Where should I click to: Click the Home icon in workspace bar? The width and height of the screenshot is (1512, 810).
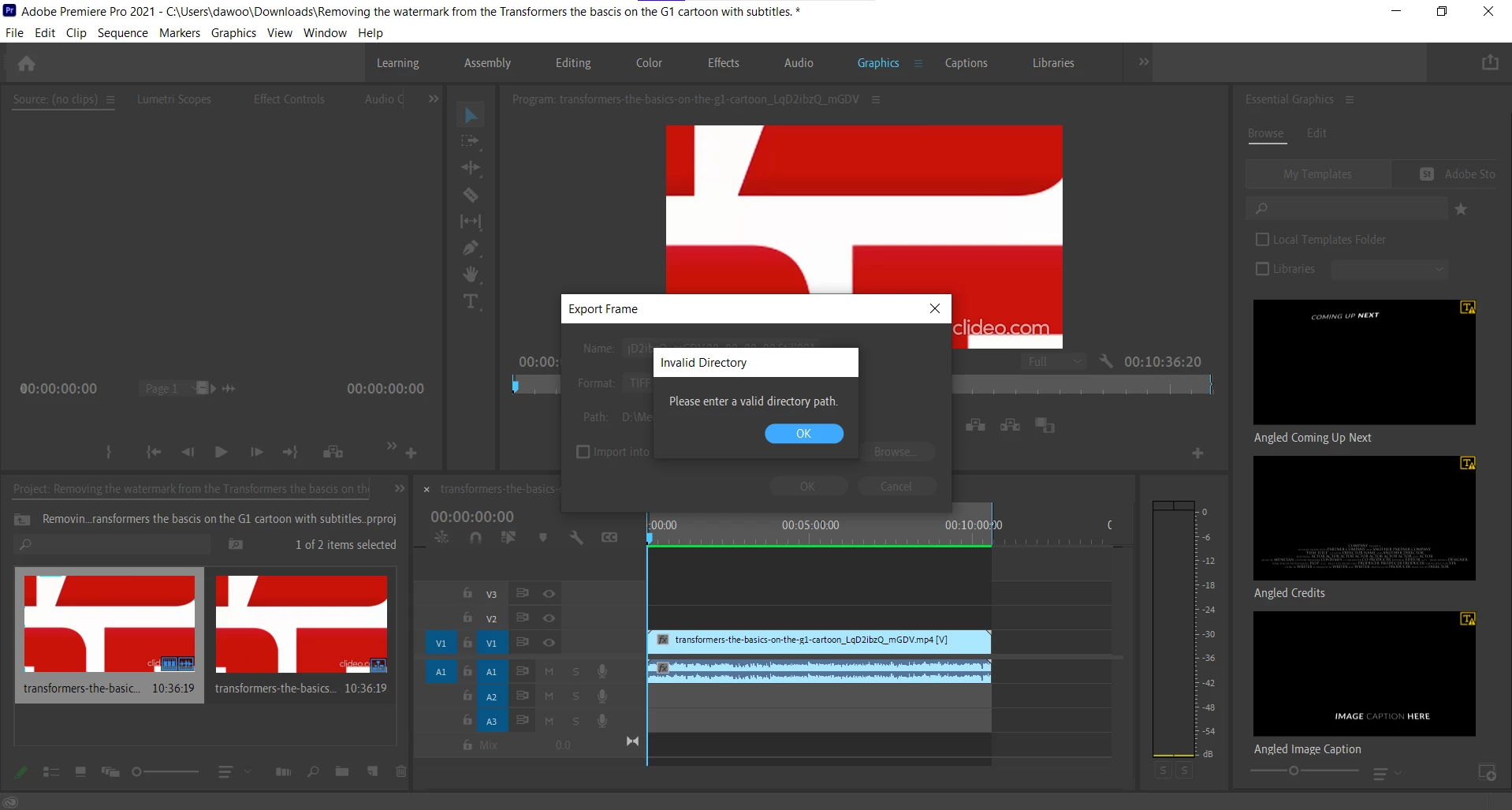point(26,63)
